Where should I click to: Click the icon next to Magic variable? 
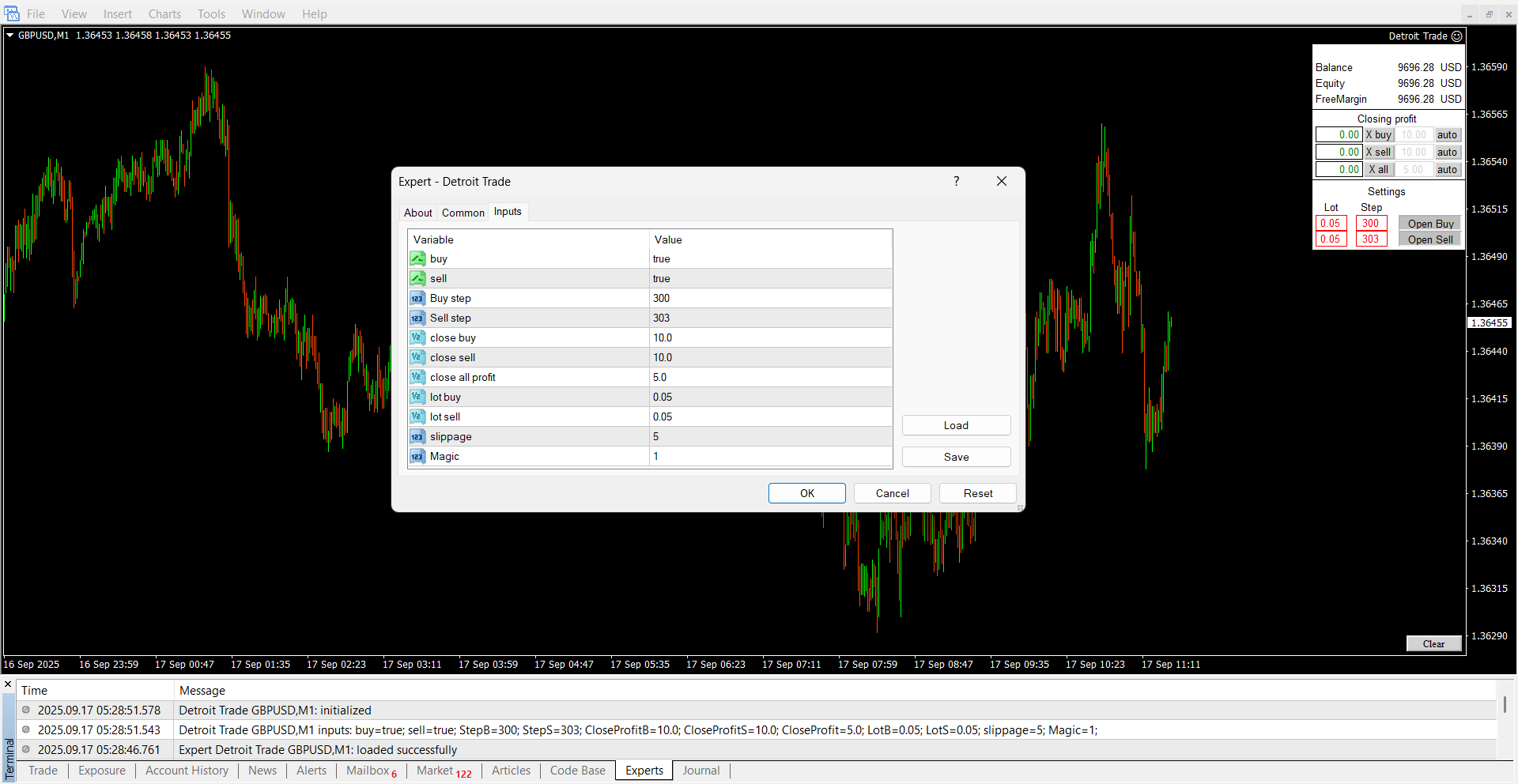coord(417,457)
